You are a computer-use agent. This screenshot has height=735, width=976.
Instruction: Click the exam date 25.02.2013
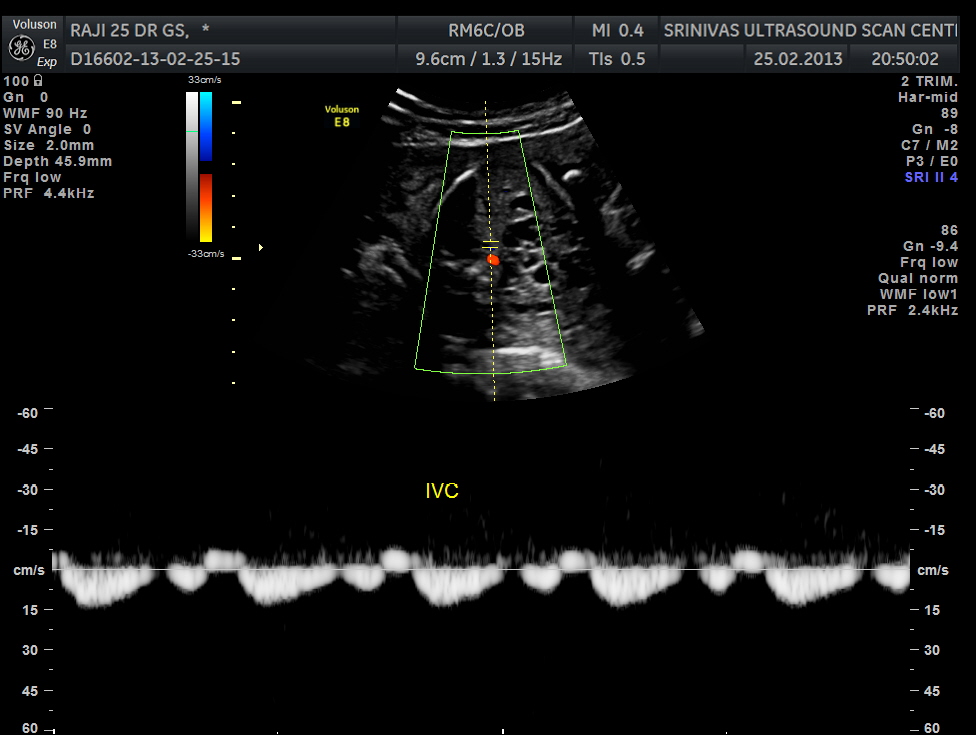click(x=800, y=59)
